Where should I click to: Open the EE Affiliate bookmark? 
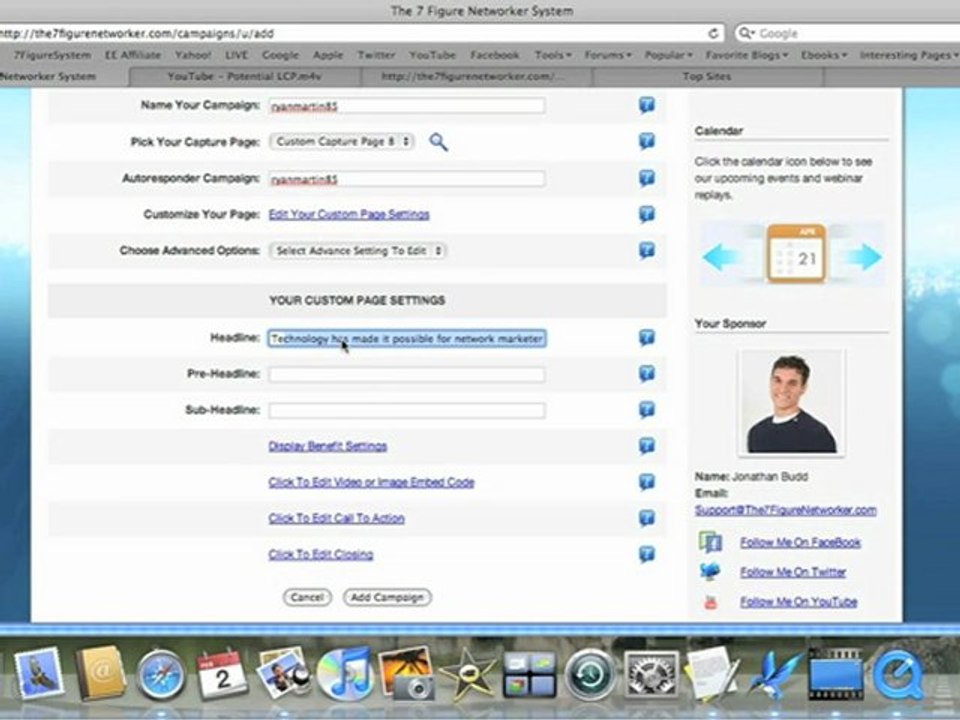click(x=133, y=55)
